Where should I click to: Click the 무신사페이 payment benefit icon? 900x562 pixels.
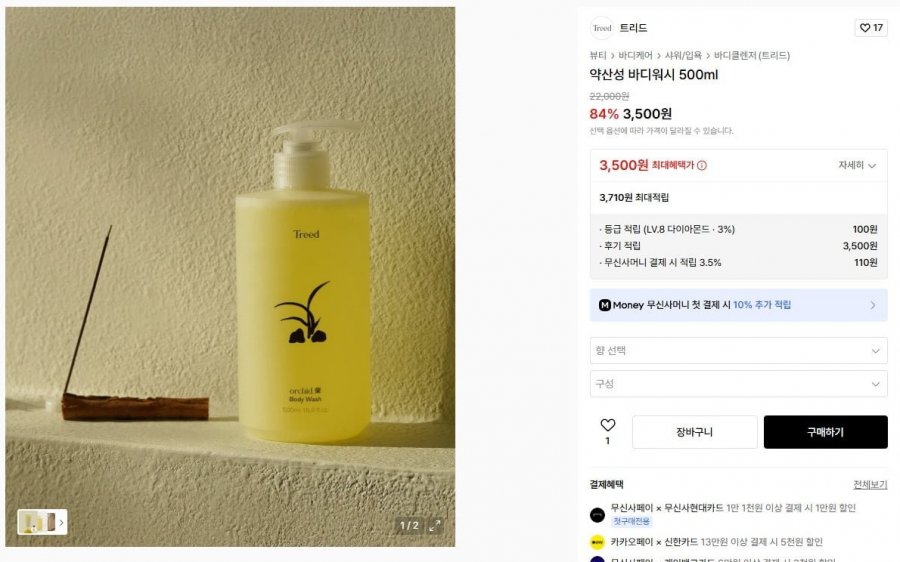point(598,514)
